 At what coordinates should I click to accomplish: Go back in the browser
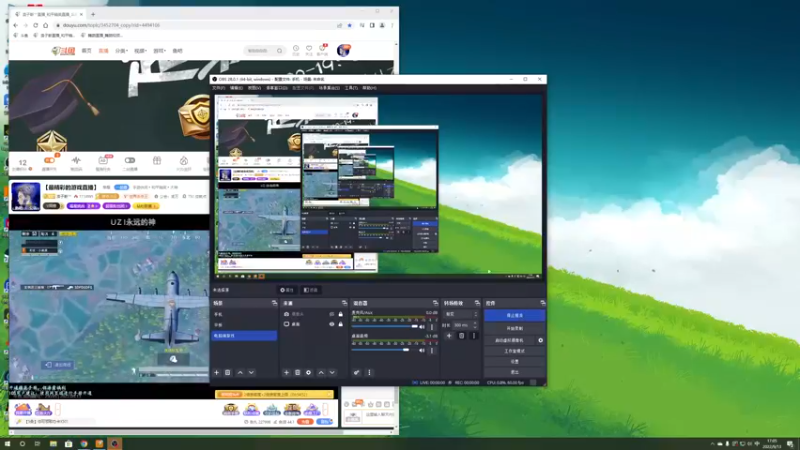click(x=15, y=25)
